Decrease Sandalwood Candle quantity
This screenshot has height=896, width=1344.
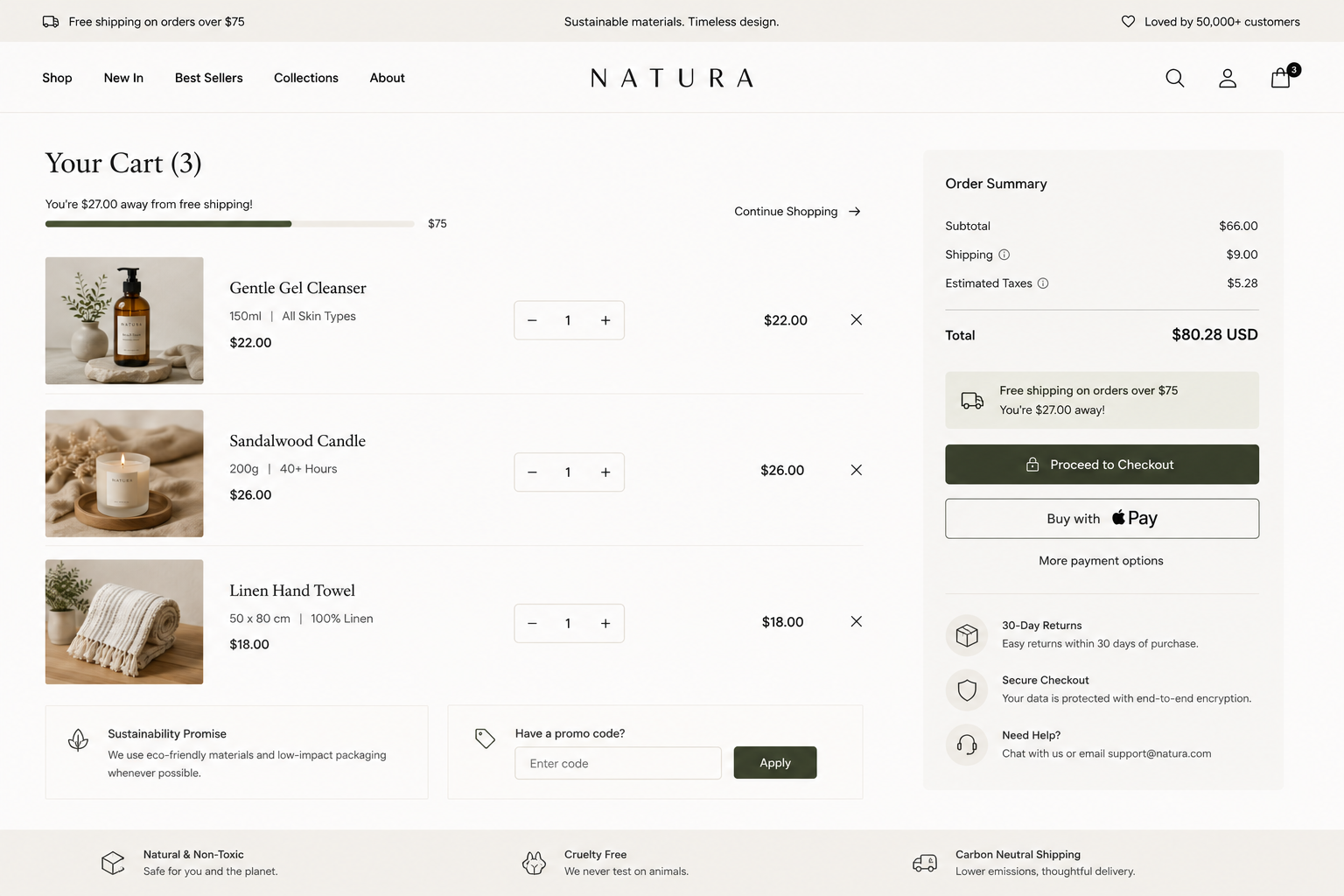point(532,472)
